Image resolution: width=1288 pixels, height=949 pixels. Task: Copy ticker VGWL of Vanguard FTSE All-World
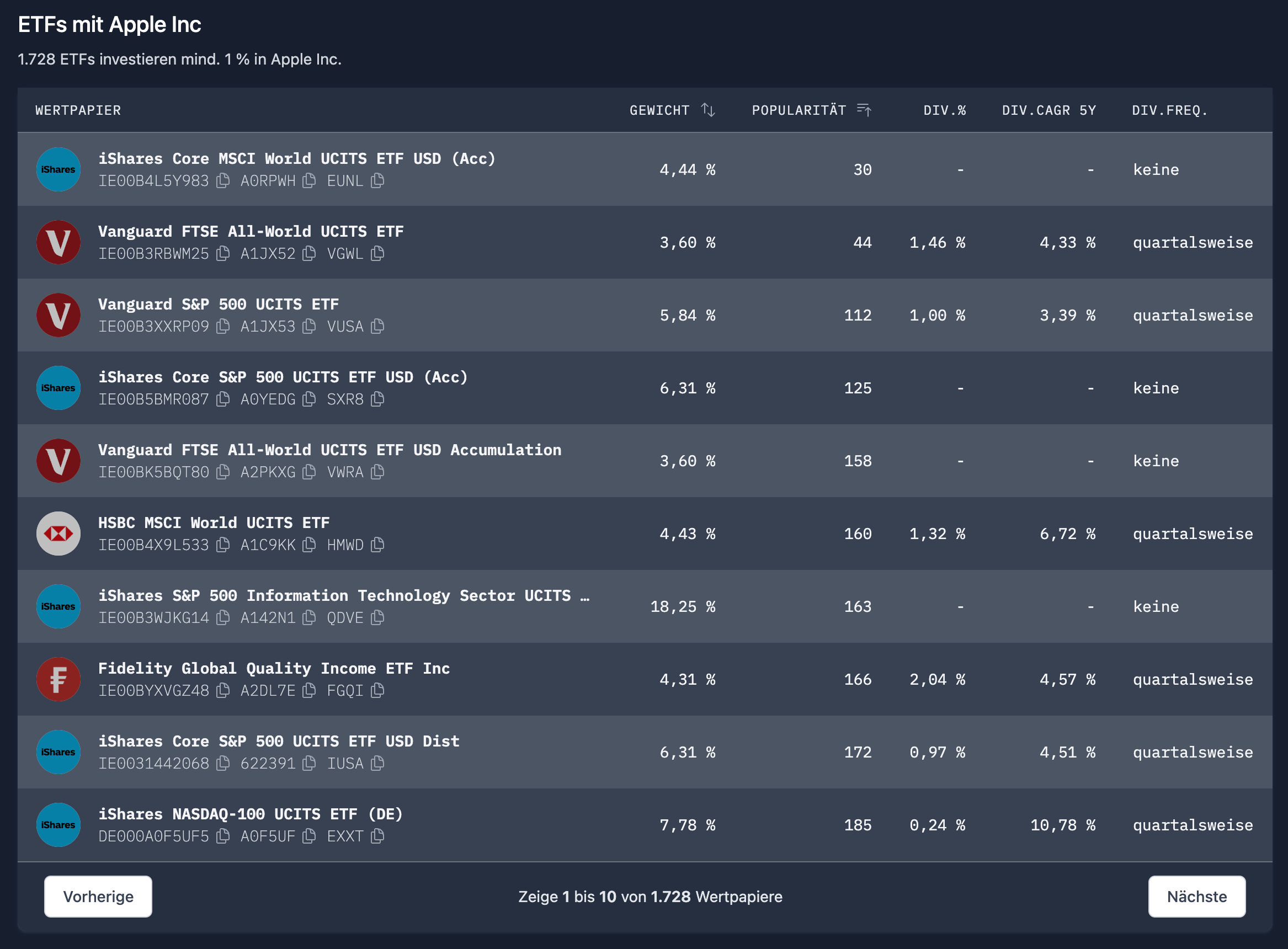pos(378,253)
